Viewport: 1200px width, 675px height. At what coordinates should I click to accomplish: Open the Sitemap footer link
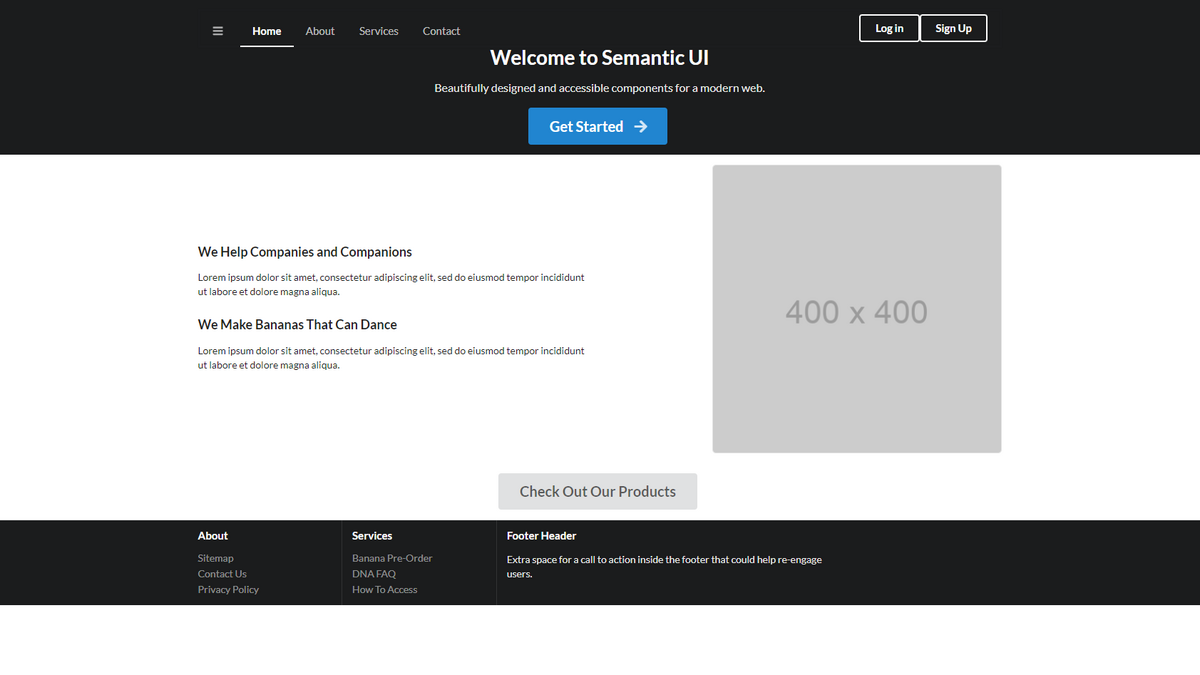click(215, 558)
